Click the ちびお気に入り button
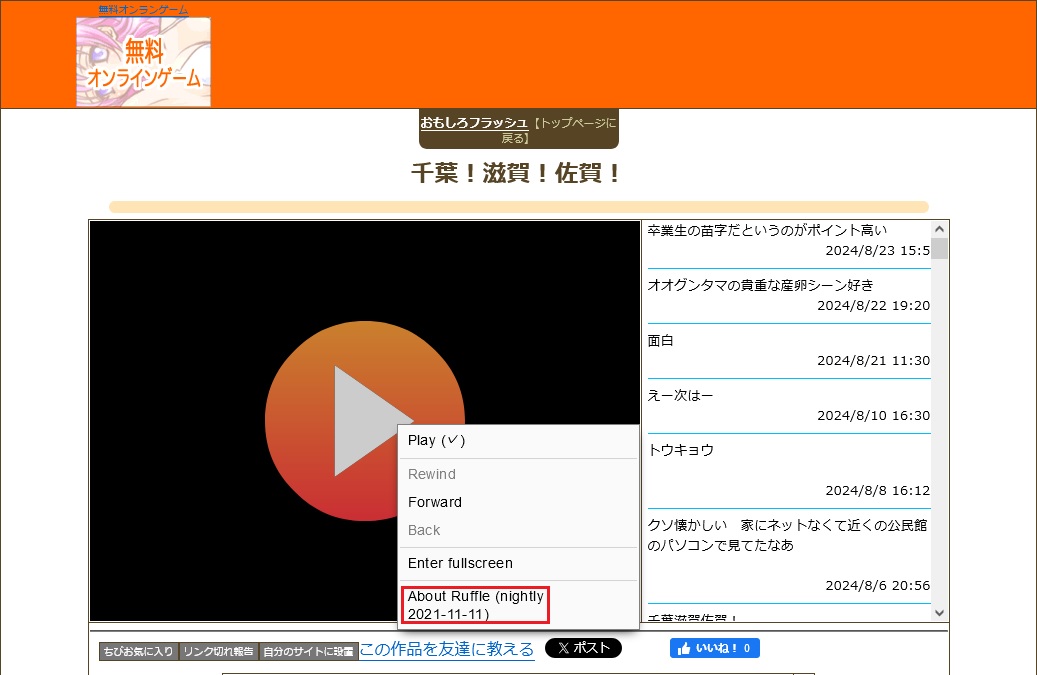The width and height of the screenshot is (1037, 675). pos(138,652)
